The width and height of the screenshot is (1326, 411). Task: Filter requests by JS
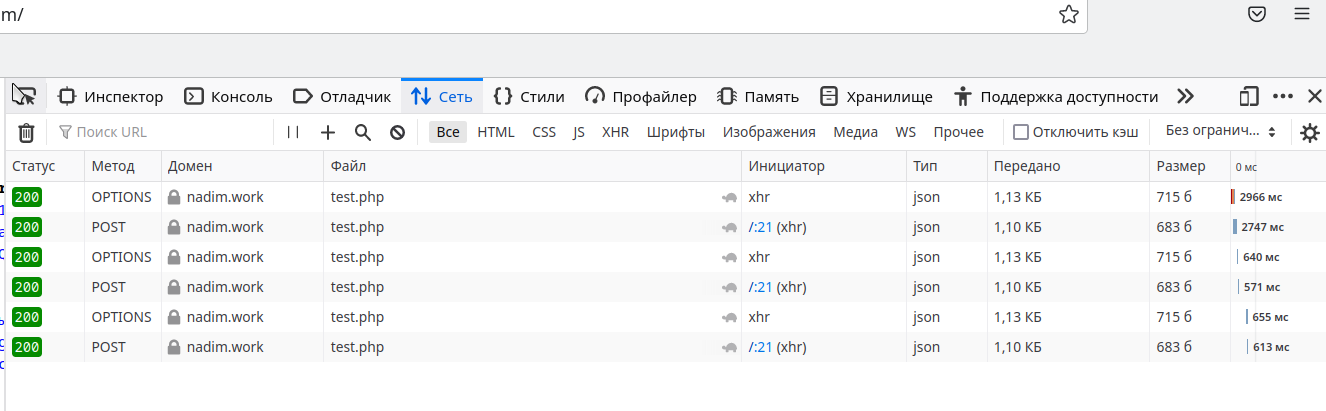tap(579, 132)
